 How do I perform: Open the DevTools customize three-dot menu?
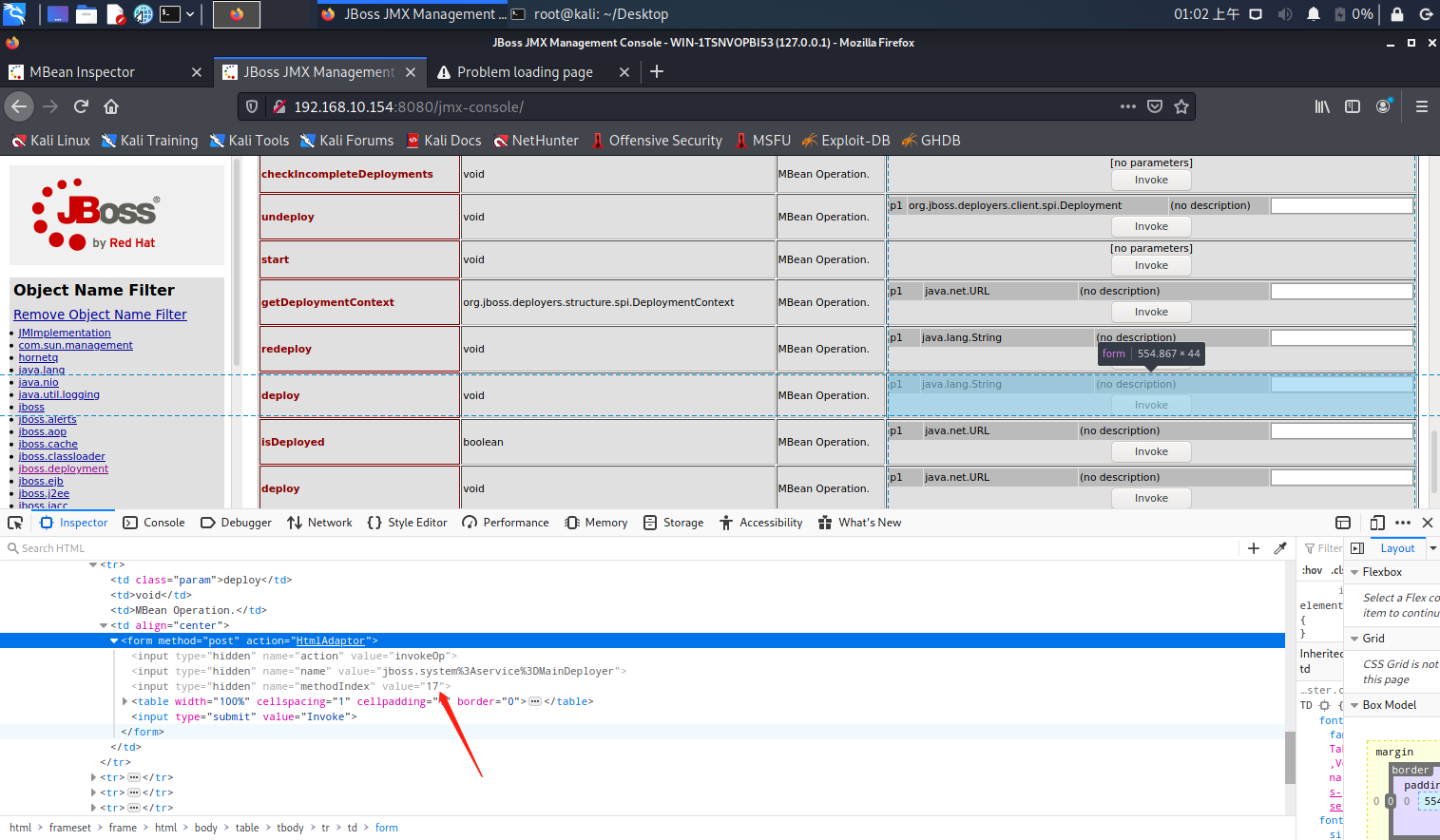1403,523
